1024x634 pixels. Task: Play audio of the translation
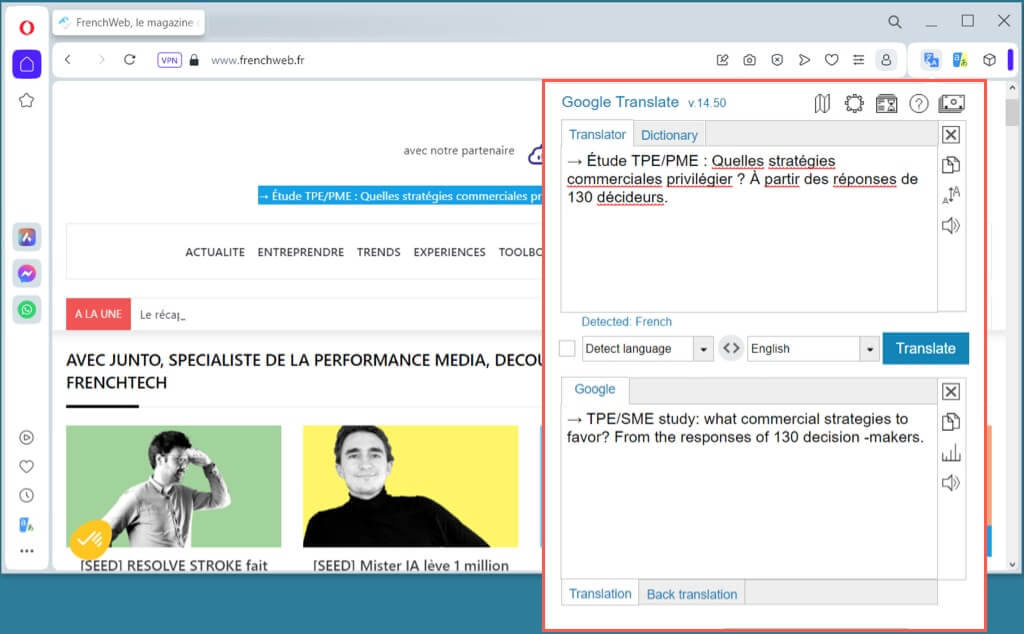click(951, 484)
